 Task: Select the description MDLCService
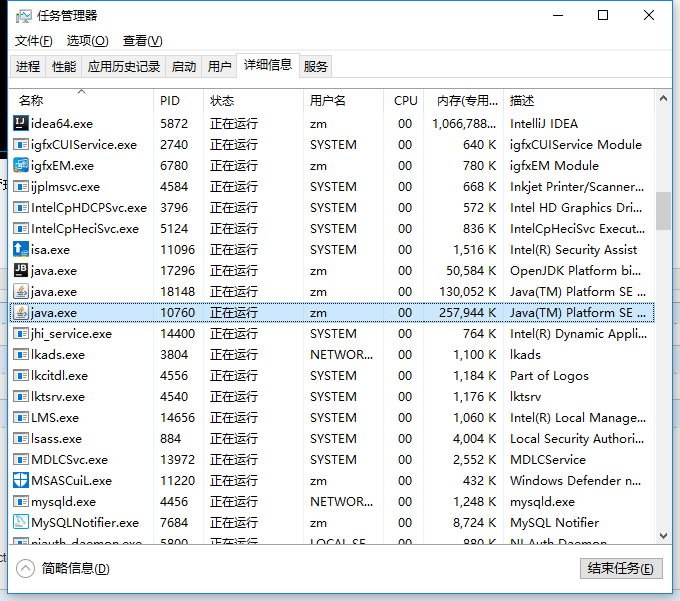pos(548,460)
